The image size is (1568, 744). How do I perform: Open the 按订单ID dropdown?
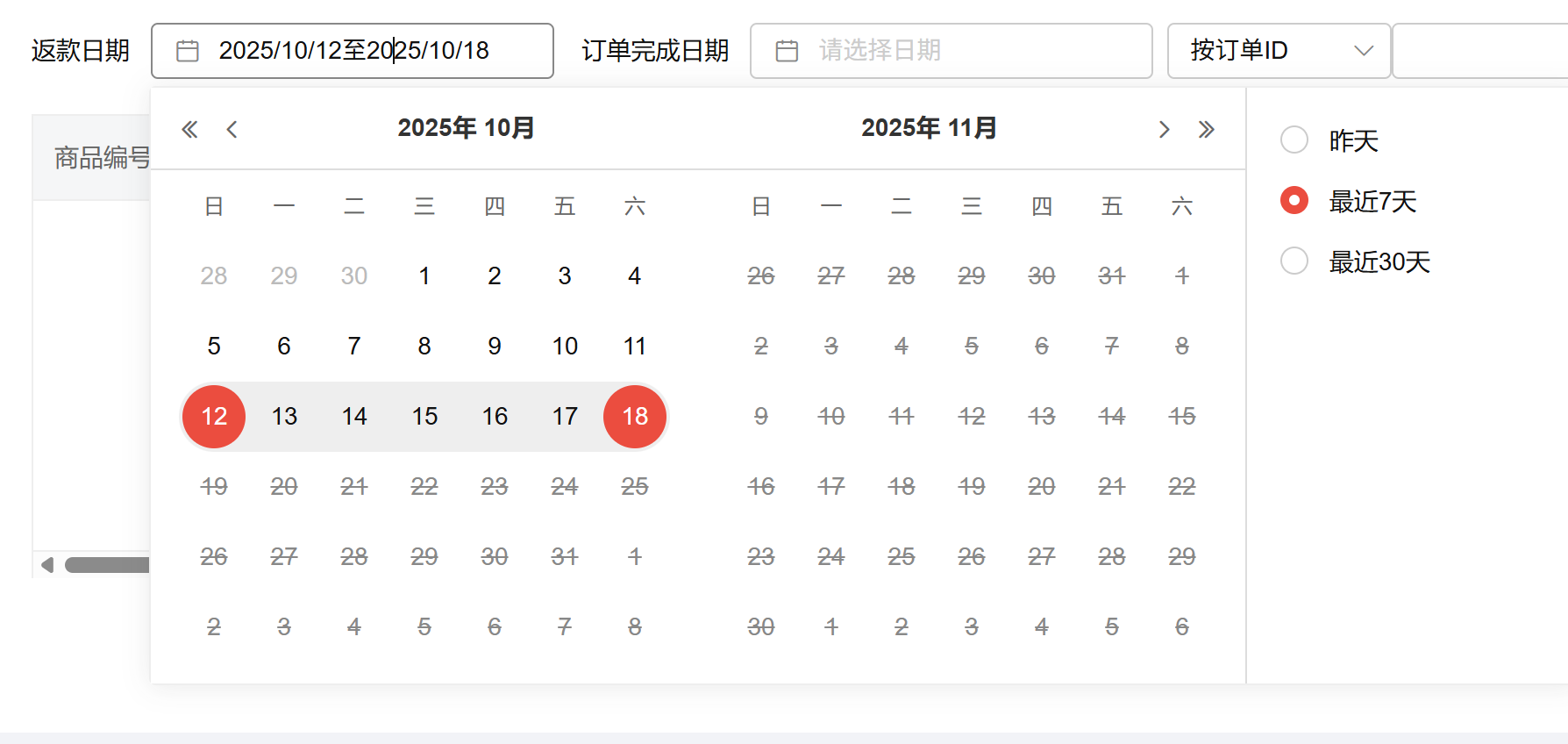[1279, 51]
